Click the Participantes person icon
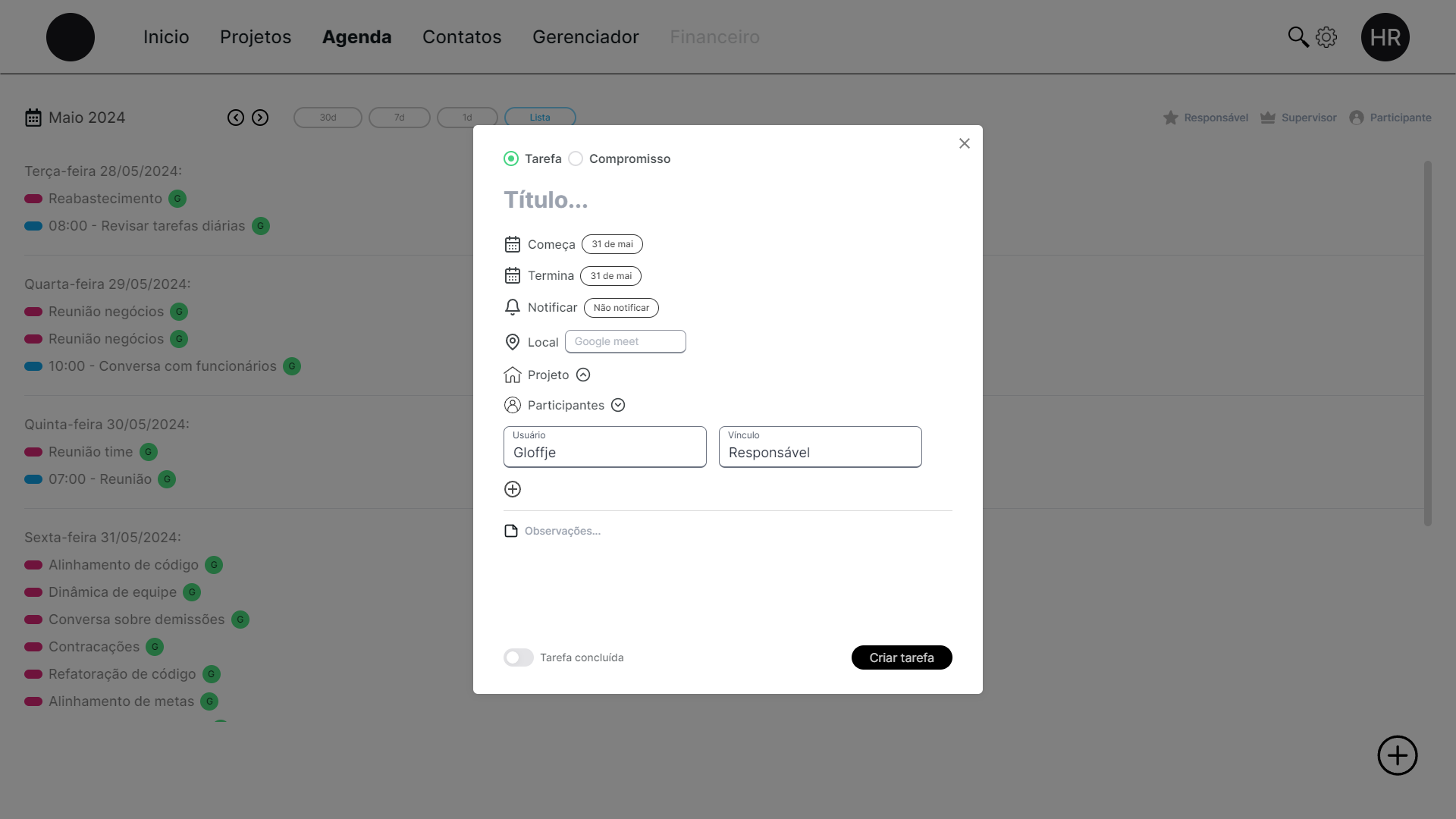Viewport: 1456px width, 819px height. pos(513,405)
